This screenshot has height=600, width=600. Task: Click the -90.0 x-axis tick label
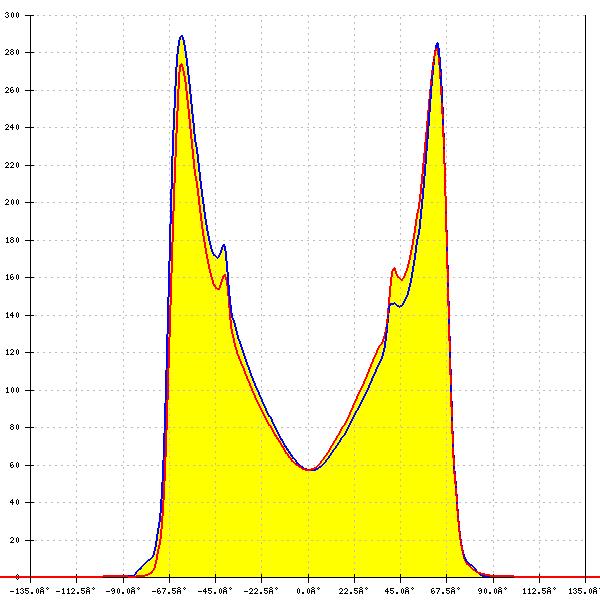coord(123,591)
